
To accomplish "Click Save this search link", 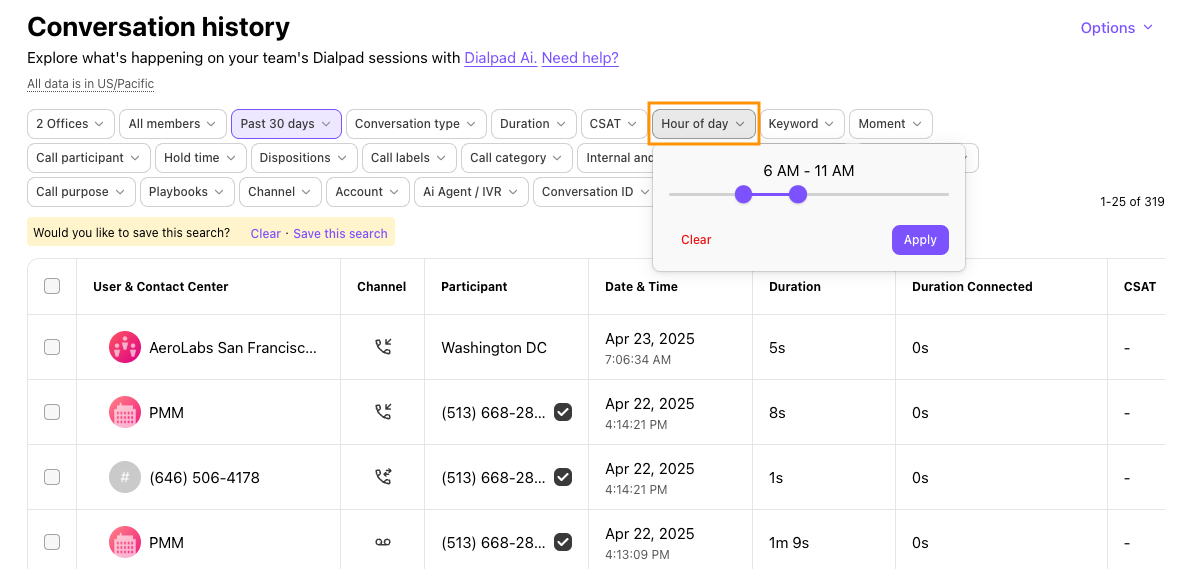I will 340,233.
